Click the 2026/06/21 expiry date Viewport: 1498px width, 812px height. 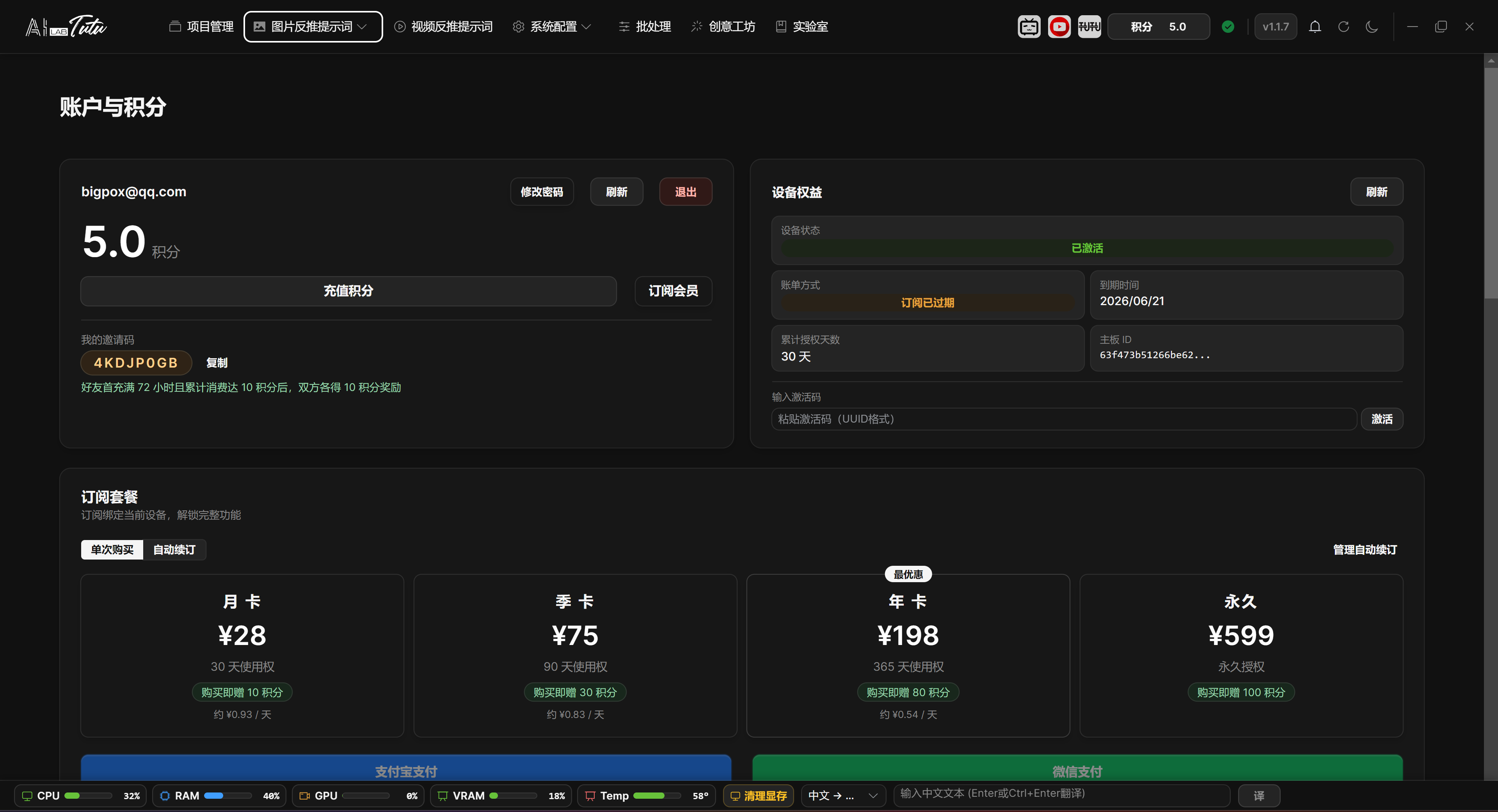[x=1132, y=301]
